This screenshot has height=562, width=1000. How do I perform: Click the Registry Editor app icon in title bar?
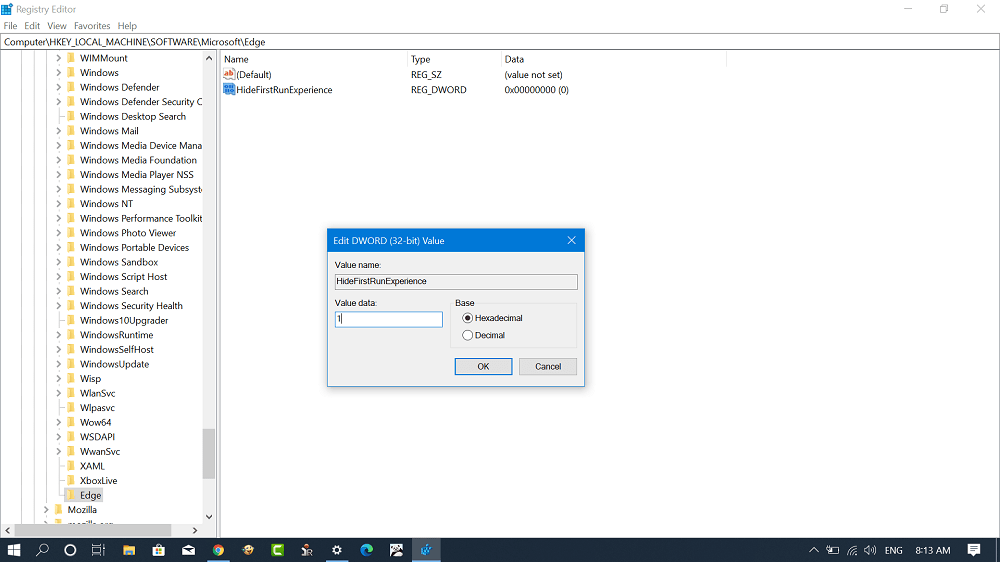click(x=7, y=9)
